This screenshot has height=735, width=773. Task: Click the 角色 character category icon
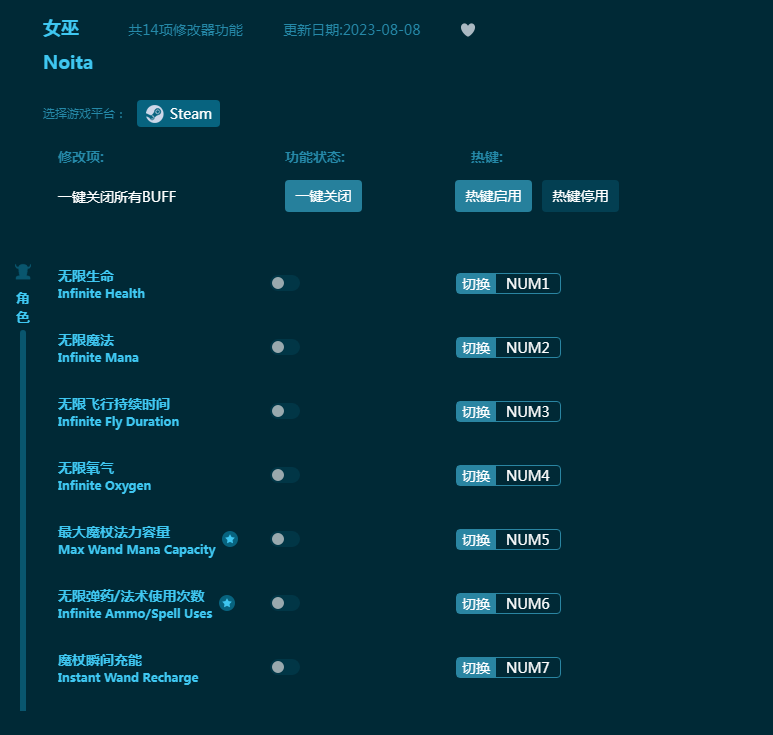pyautogui.click(x=23, y=272)
